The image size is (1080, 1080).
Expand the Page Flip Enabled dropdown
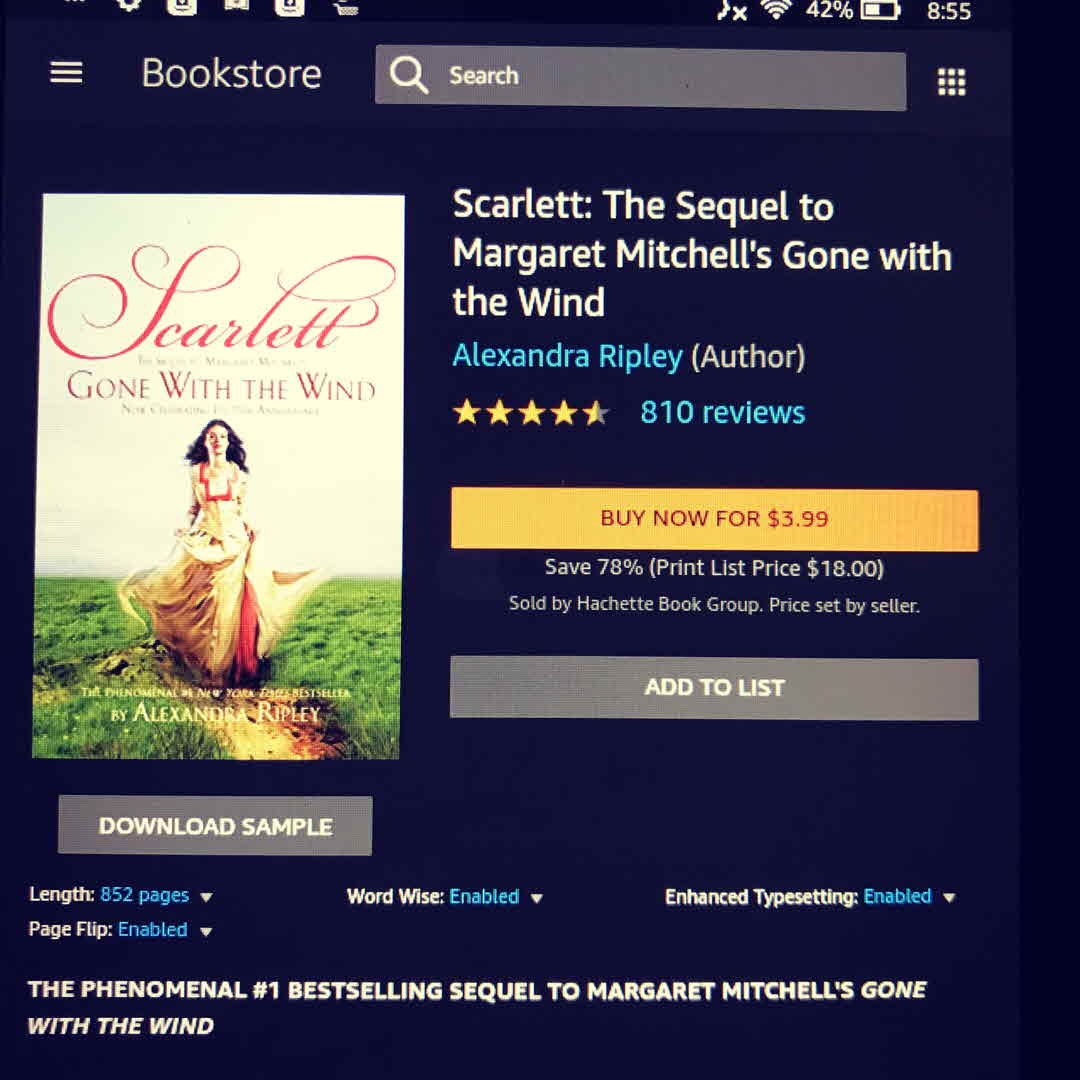[205, 931]
